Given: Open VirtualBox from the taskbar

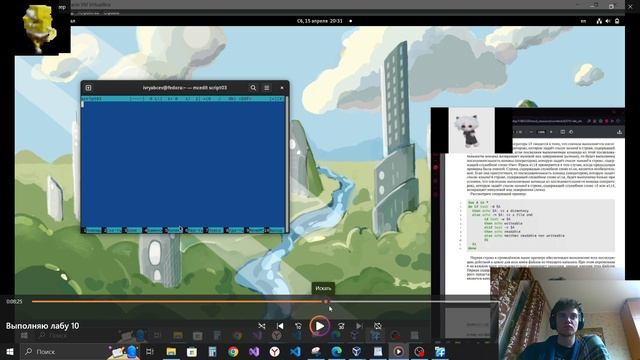Looking at the screenshot, I should tap(357, 351).
